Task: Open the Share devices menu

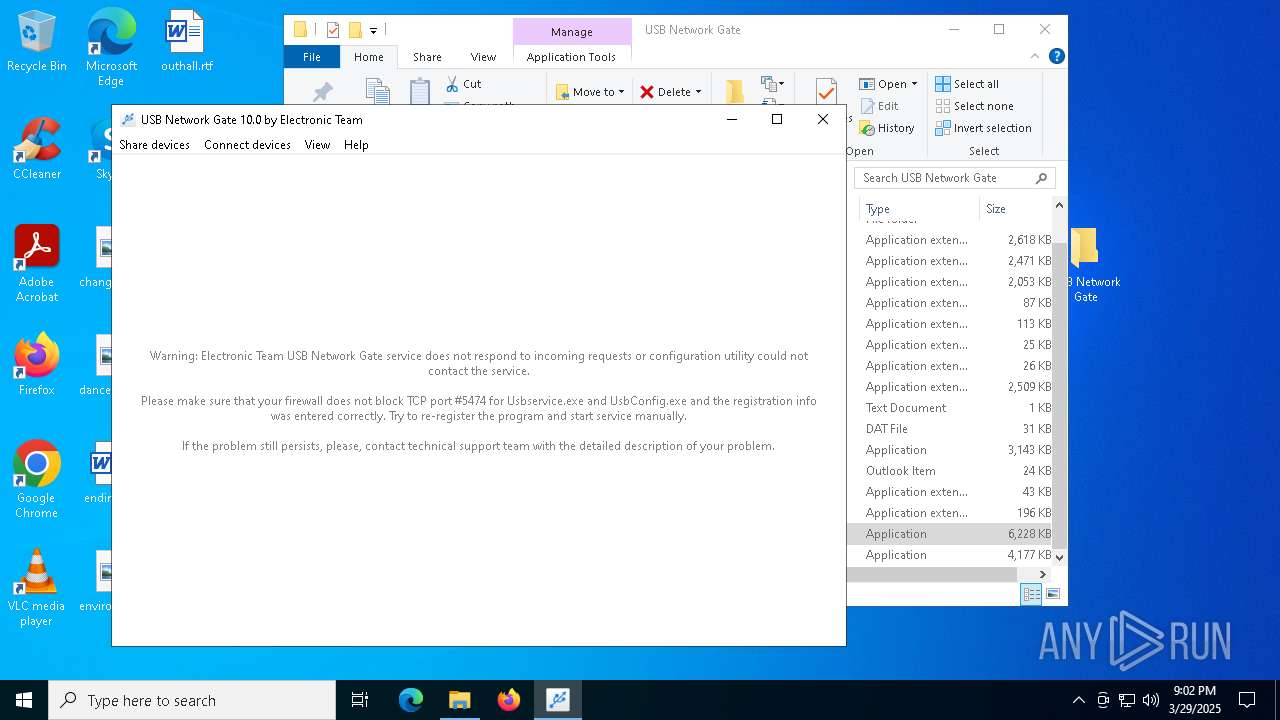Action: pyautogui.click(x=154, y=145)
